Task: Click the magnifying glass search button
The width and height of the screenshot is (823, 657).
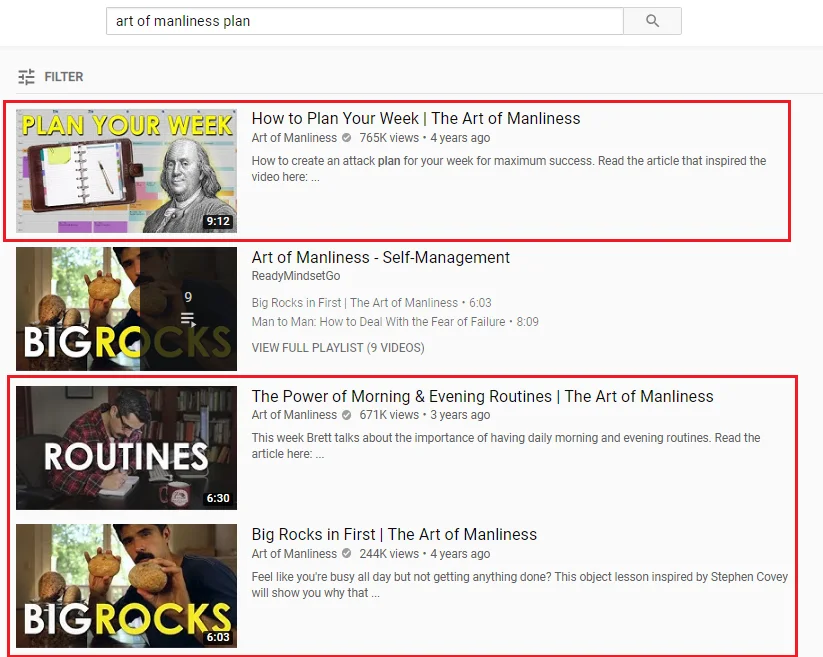Action: [652, 21]
